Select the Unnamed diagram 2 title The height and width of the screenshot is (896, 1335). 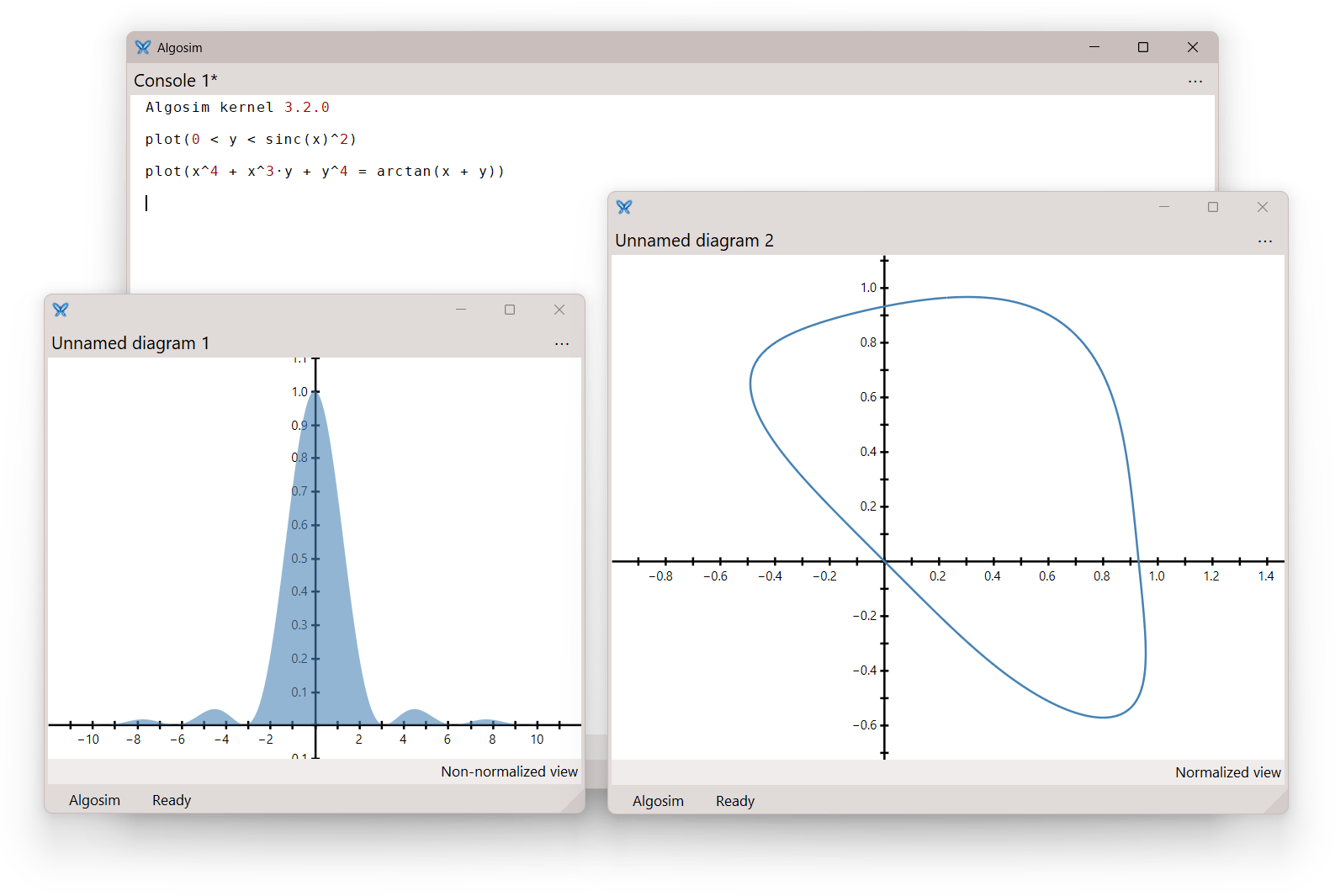(x=694, y=241)
